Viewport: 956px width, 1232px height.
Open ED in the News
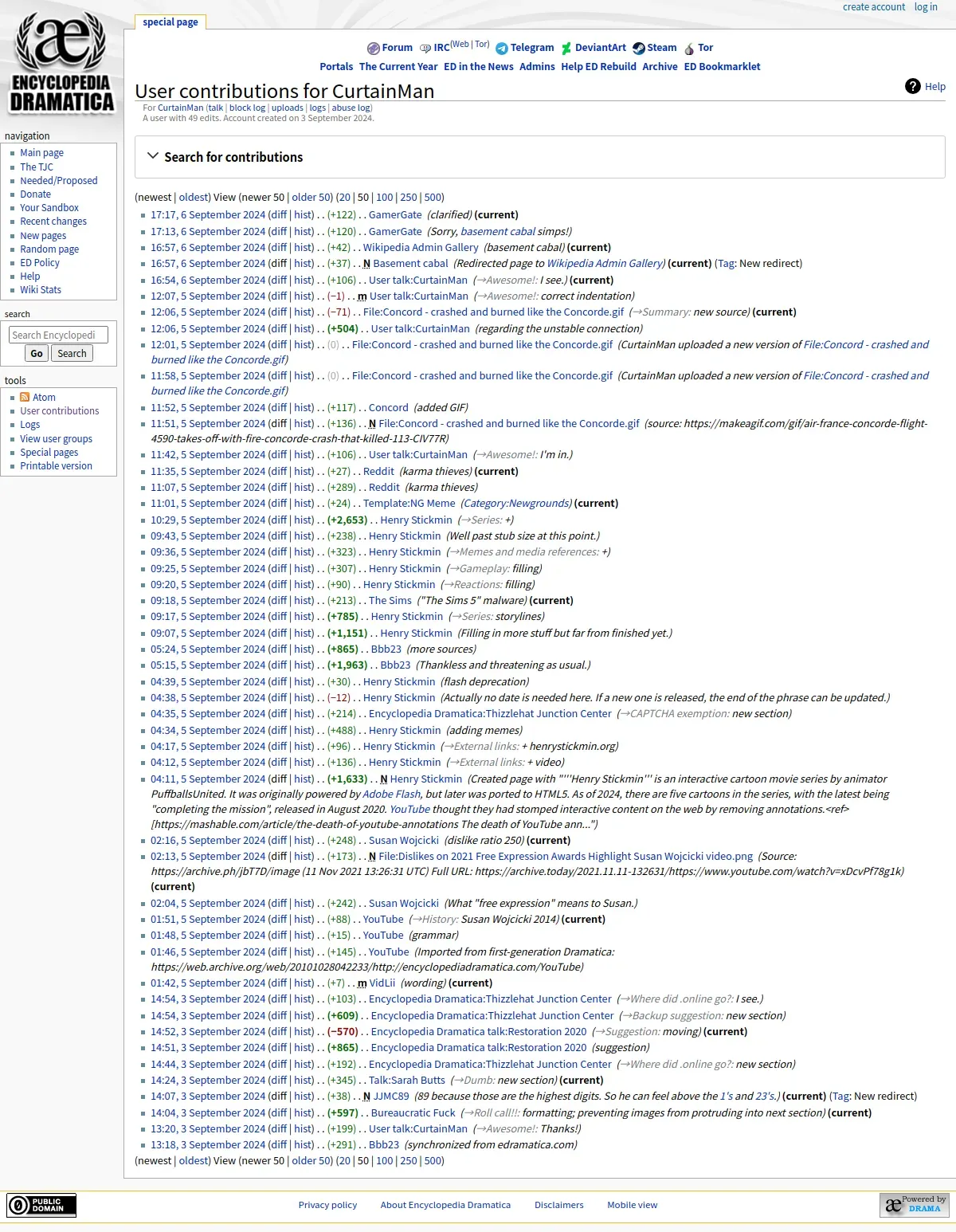pyautogui.click(x=479, y=67)
